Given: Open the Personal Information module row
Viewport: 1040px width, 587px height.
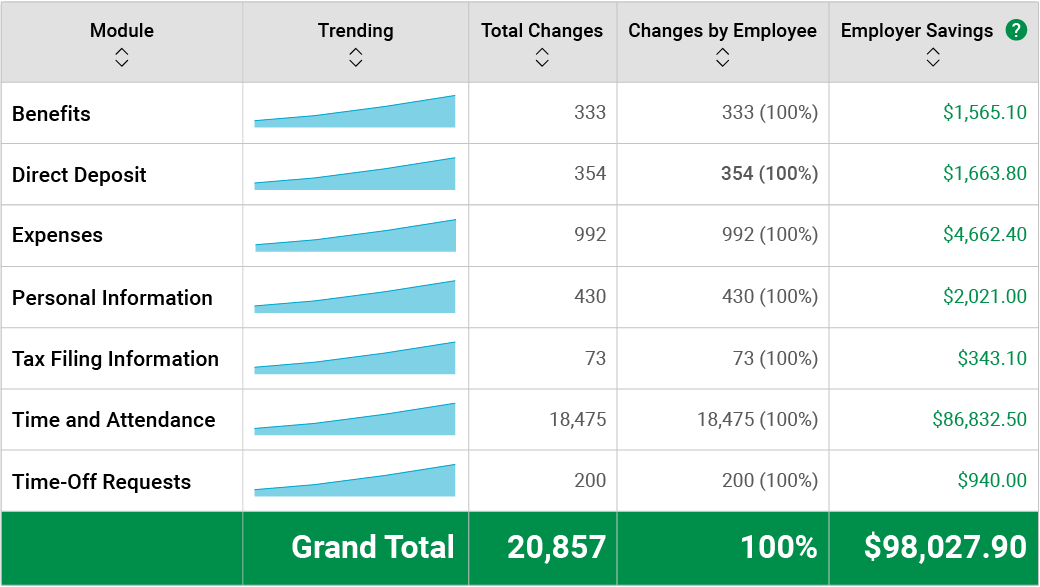Looking at the screenshot, I should (112, 298).
